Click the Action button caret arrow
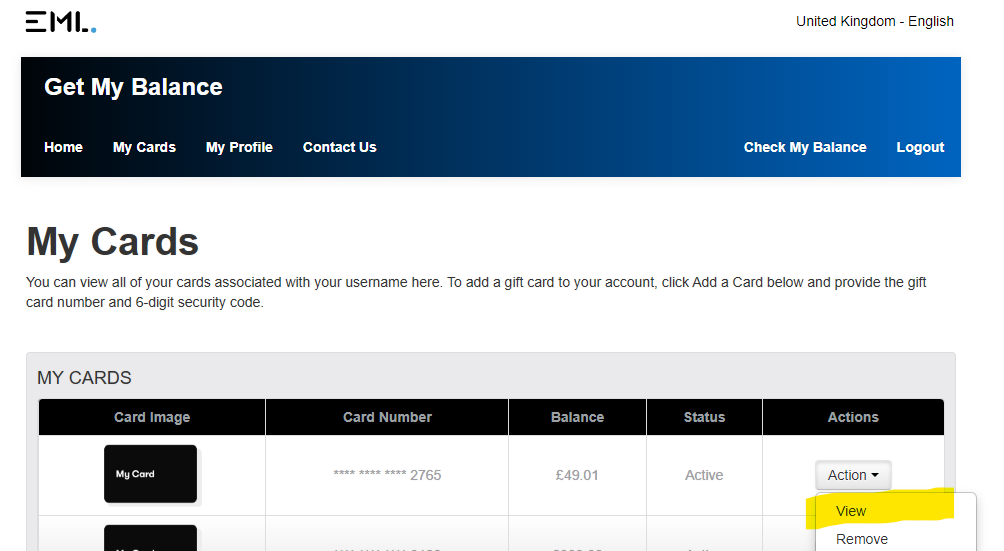The width and height of the screenshot is (1004, 551). click(875, 475)
